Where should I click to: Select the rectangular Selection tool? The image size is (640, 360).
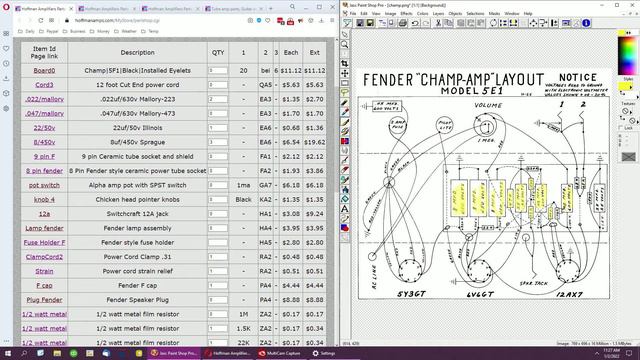(345, 83)
